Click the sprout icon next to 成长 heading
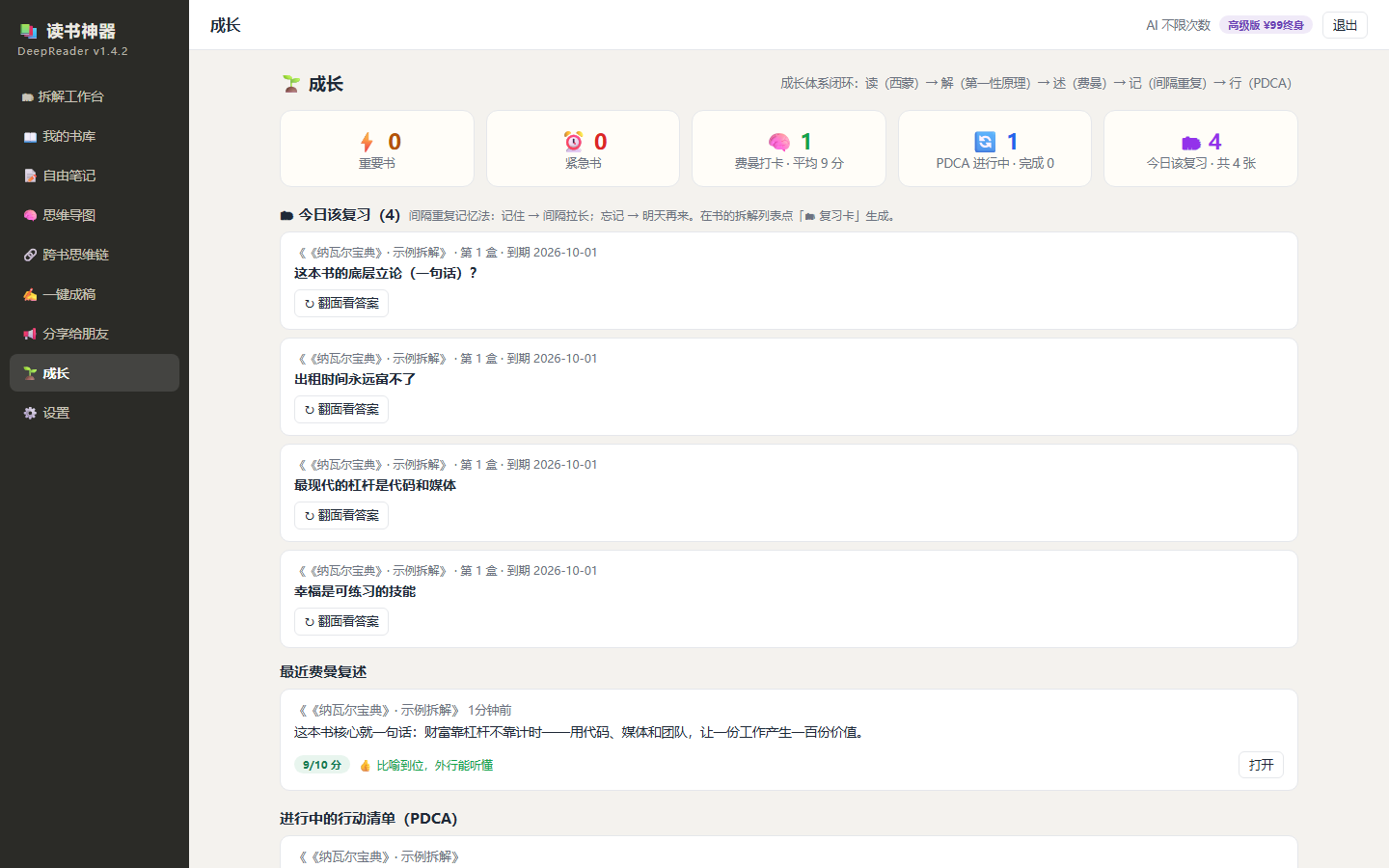The image size is (1389, 868). [x=291, y=84]
